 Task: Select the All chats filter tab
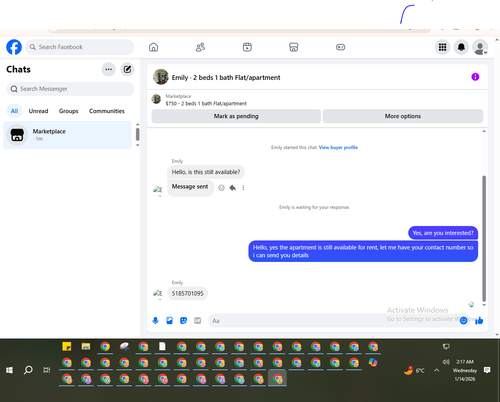point(14,111)
